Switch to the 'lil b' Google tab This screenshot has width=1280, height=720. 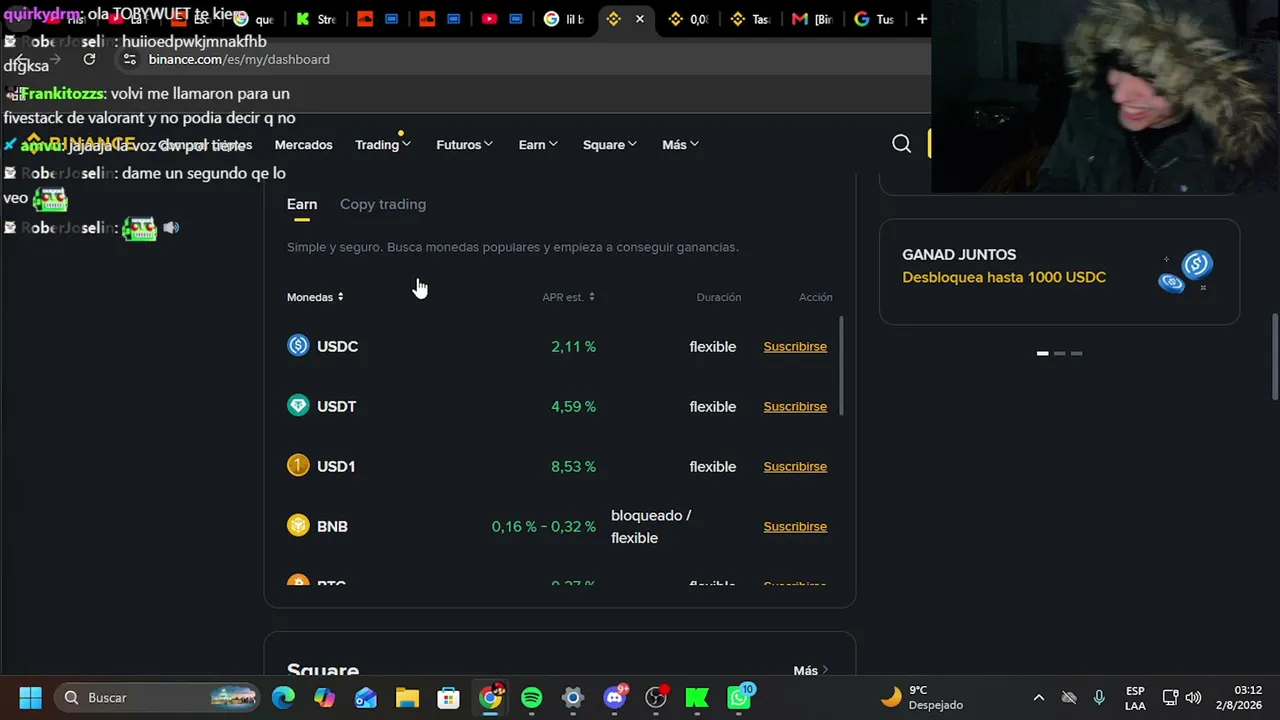click(564, 19)
